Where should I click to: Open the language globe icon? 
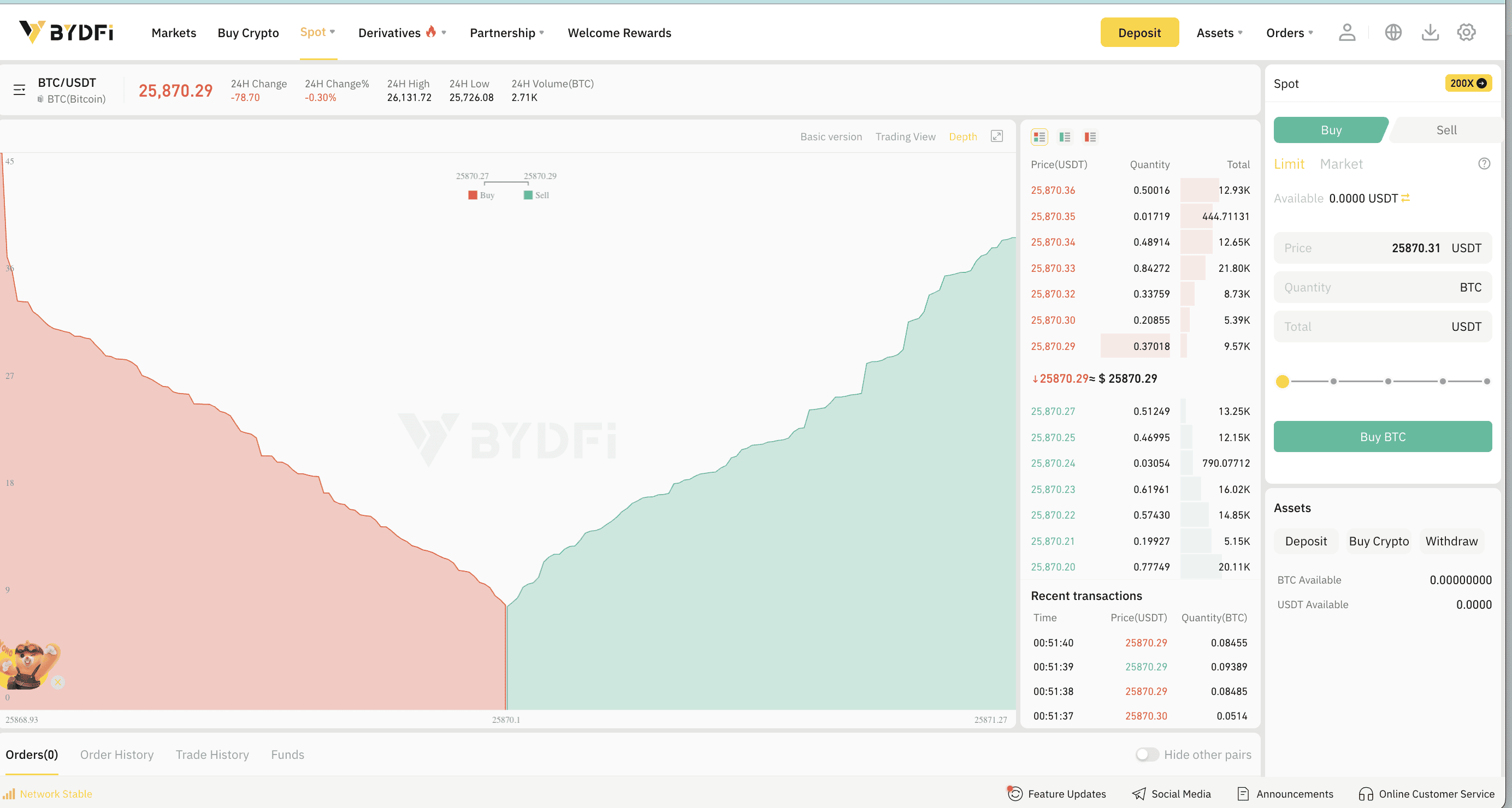coord(1393,32)
